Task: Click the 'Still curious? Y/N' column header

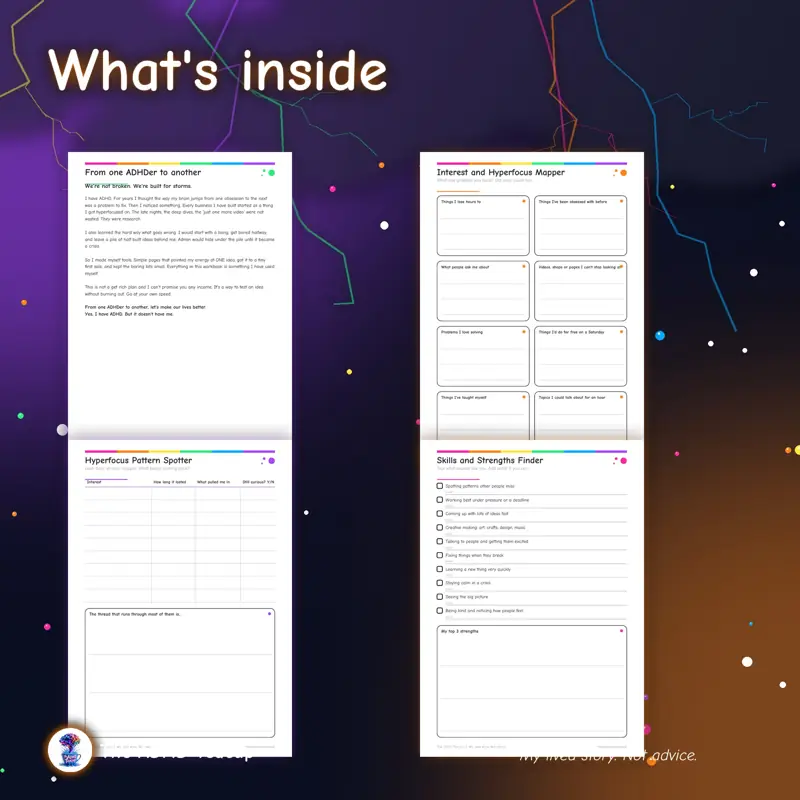Action: point(258,482)
